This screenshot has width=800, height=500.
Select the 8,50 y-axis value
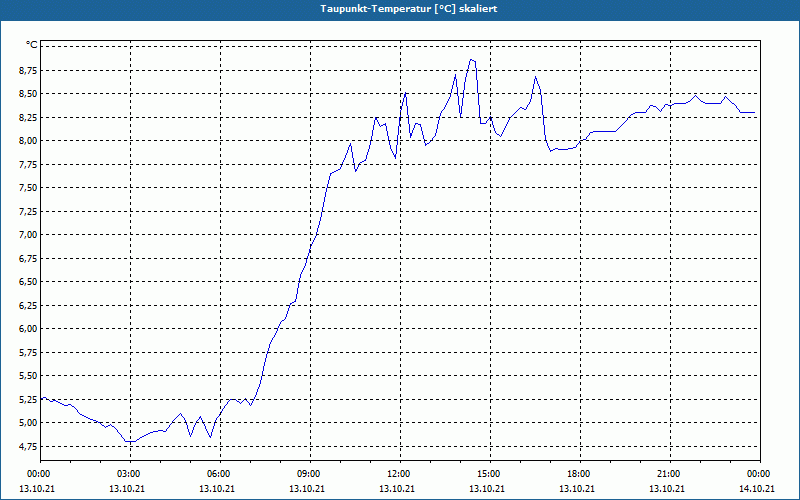coord(28,94)
